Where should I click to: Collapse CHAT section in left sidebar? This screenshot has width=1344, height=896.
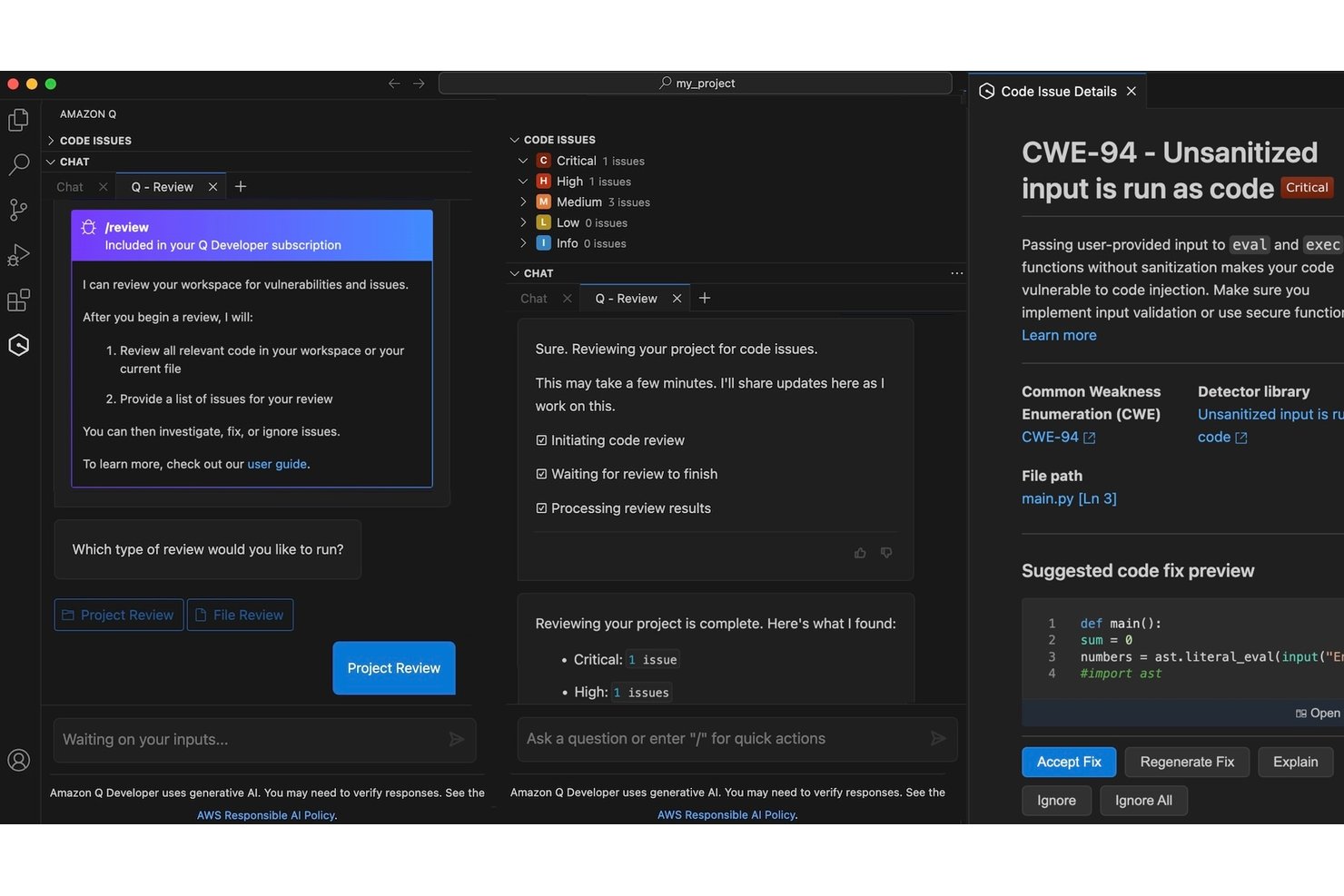pos(51,162)
